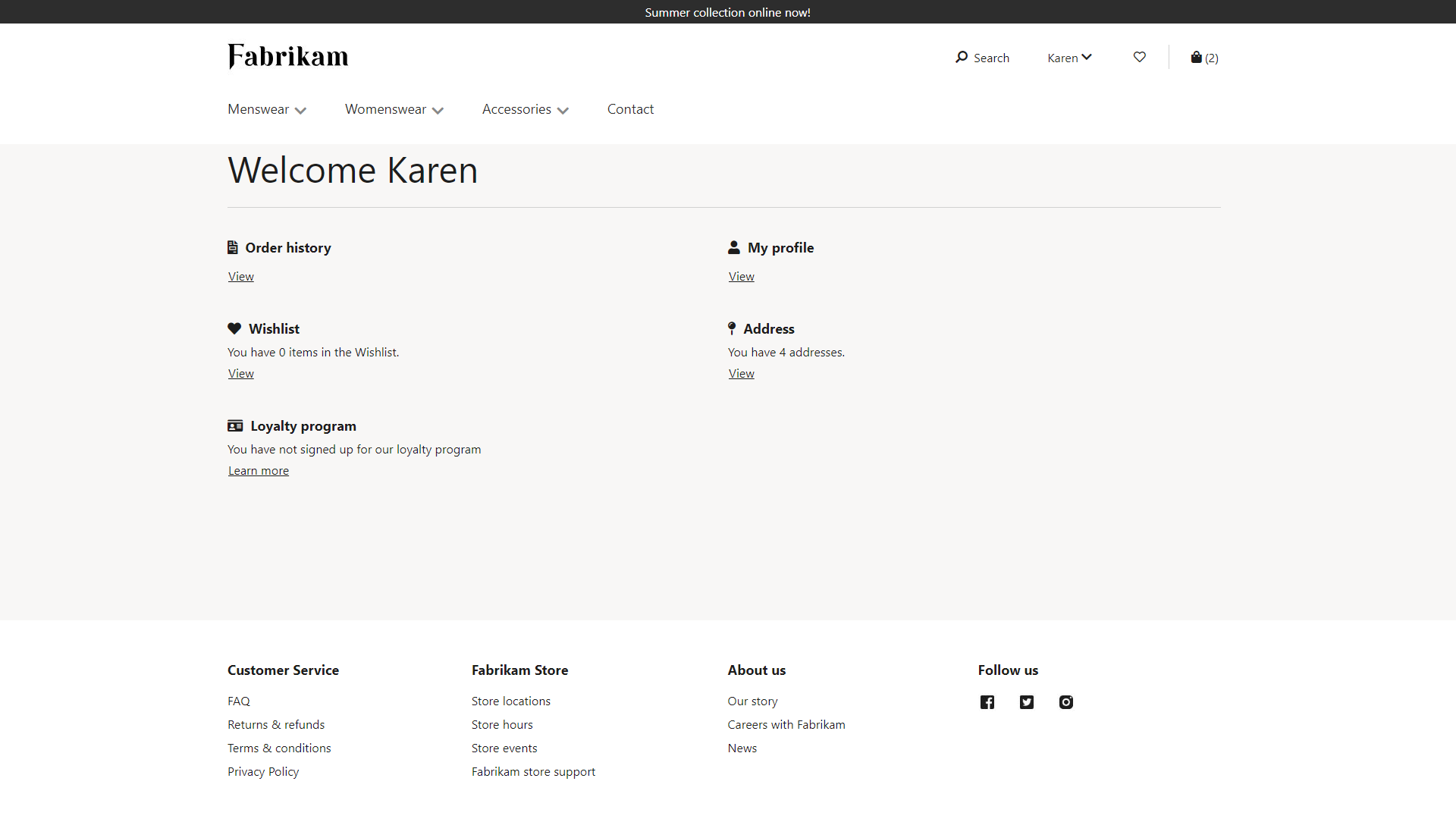The height and width of the screenshot is (819, 1456).
Task: Click Instagram icon in Follow us
Action: [1066, 701]
